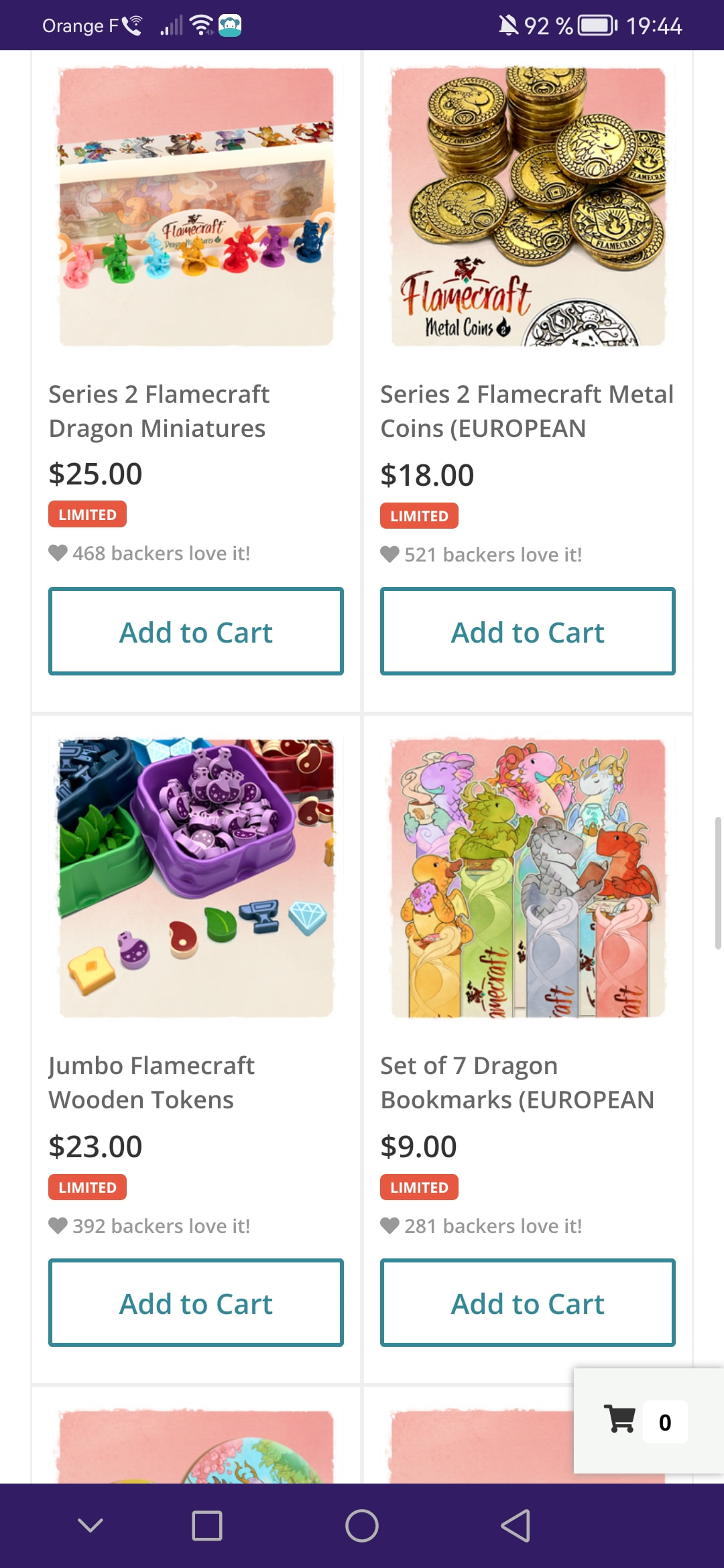Add Metal Coins to cart

point(528,631)
